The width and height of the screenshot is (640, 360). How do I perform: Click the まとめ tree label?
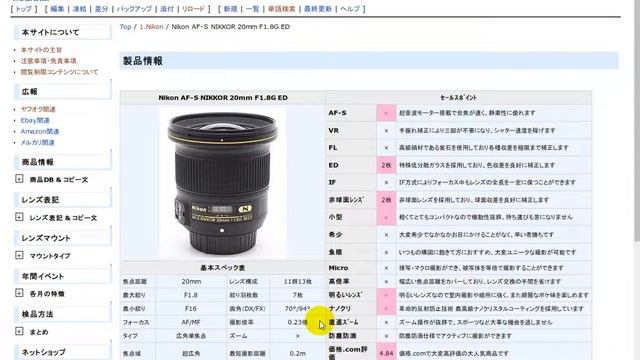tap(39, 332)
